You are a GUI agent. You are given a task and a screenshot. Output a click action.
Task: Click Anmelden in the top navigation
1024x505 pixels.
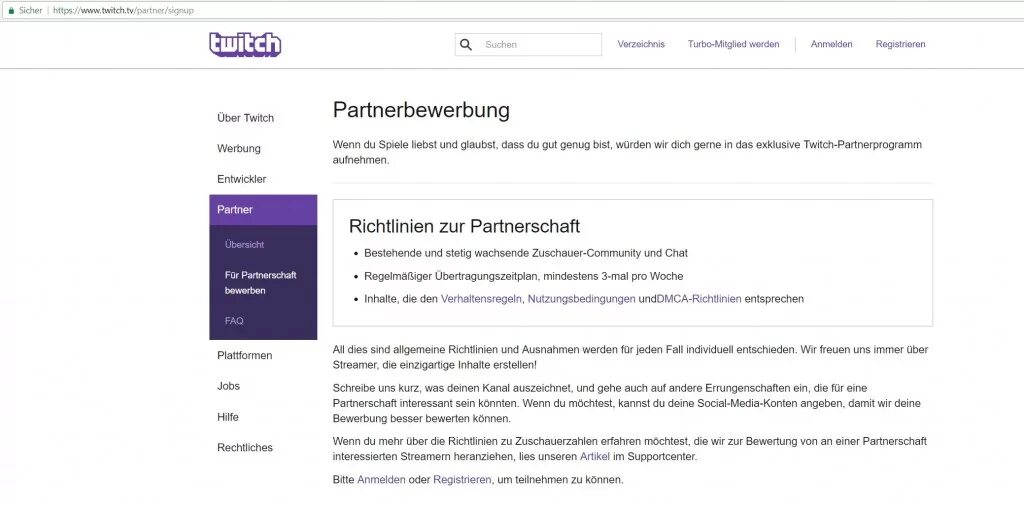point(831,44)
